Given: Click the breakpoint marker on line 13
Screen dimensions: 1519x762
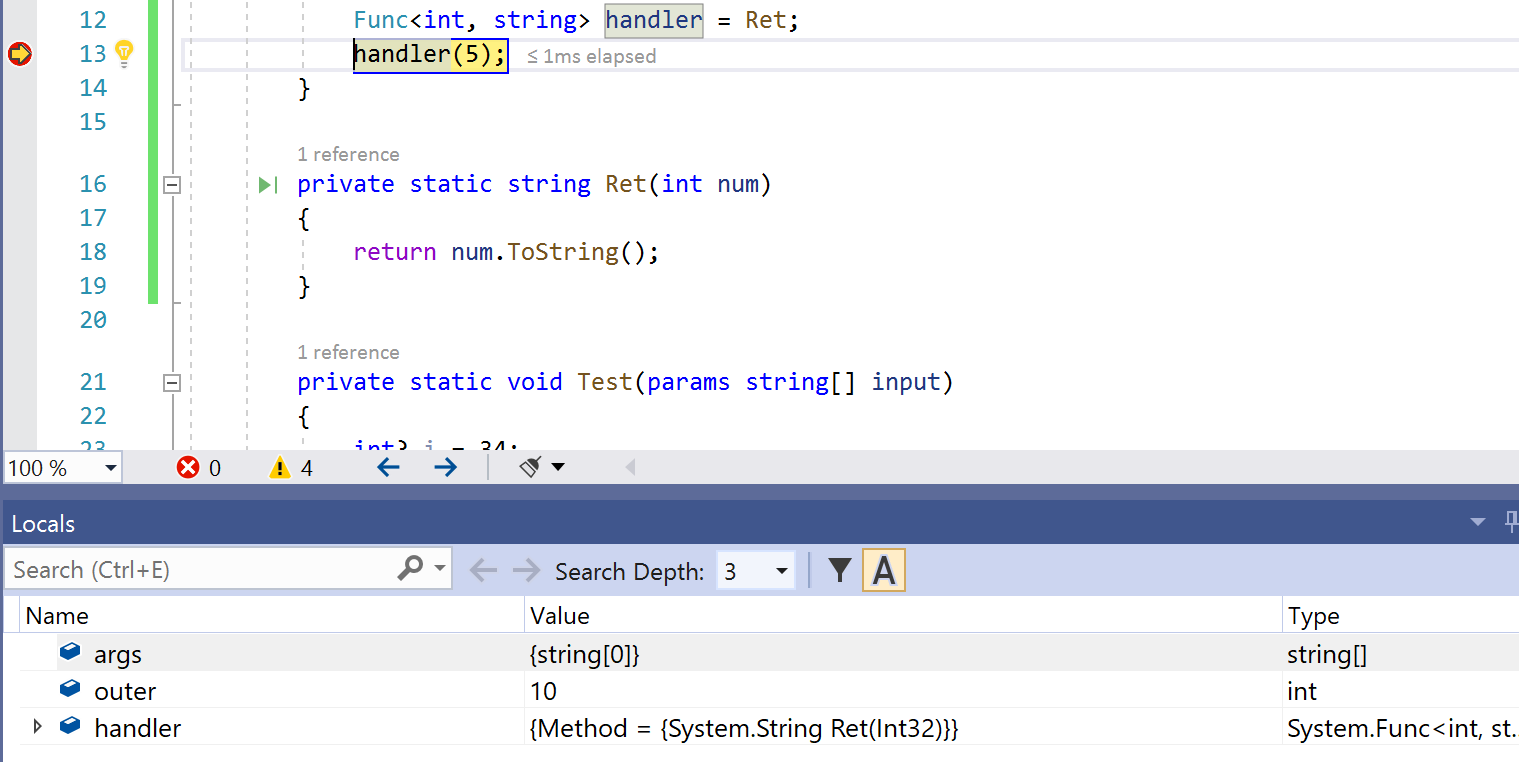Looking at the screenshot, I should click(x=19, y=54).
